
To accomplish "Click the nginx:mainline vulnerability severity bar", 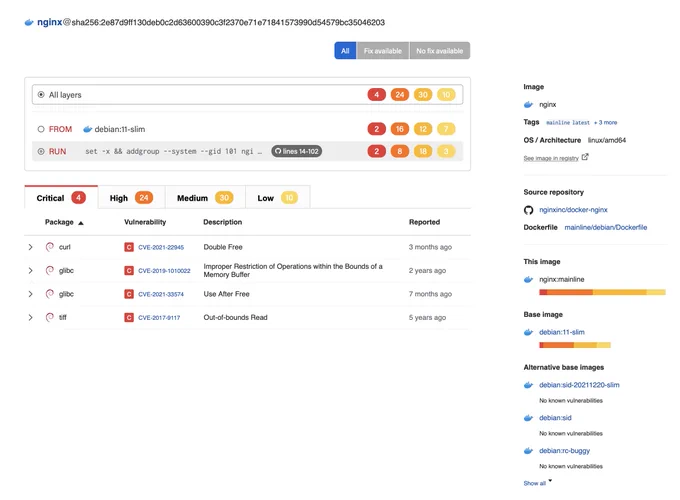I will pos(602,293).
